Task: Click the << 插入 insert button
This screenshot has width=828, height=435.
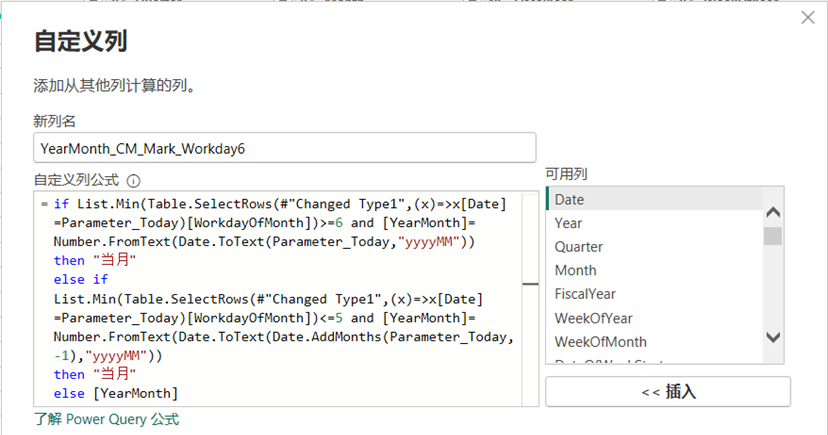Action: [x=668, y=392]
